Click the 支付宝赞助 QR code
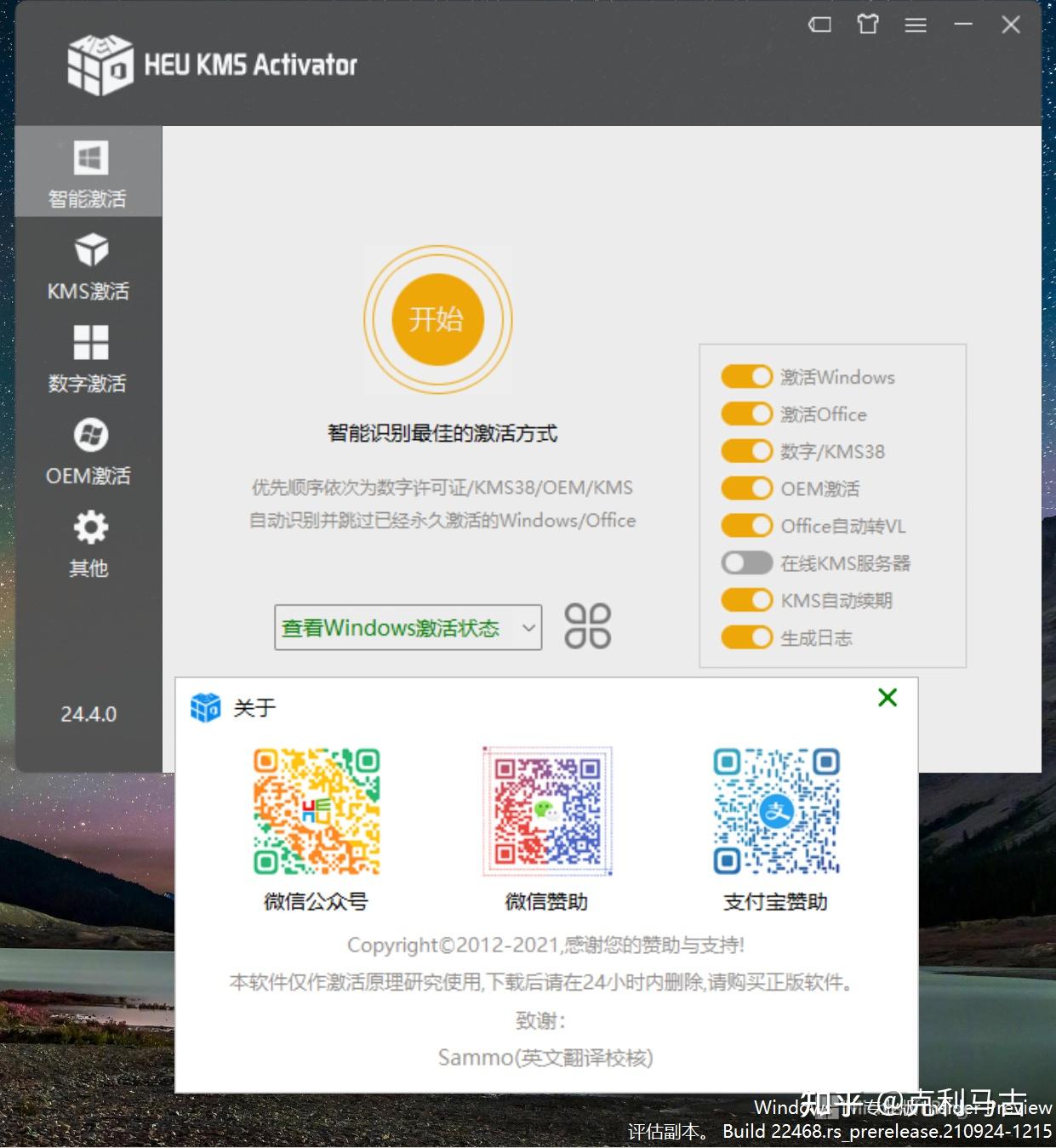Image resolution: width=1056 pixels, height=1148 pixels. [x=777, y=811]
